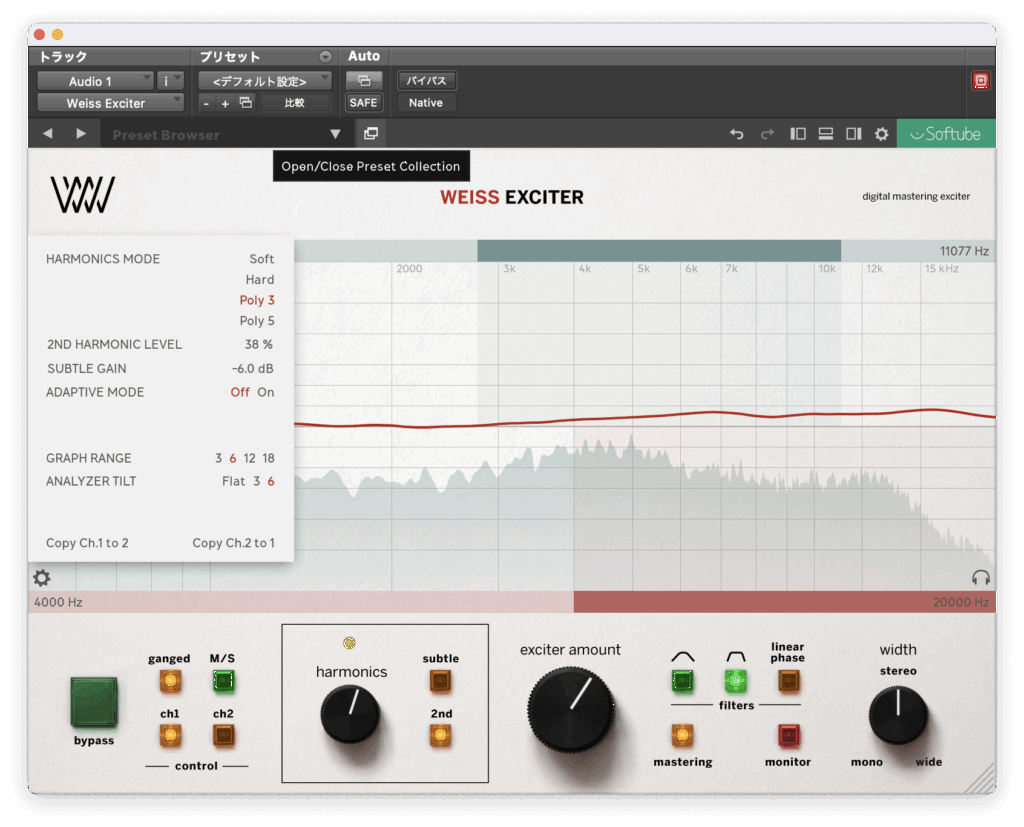This screenshot has width=1024, height=827.
Task: Toggle graph settings gear icon
Action: pyautogui.click(x=42, y=577)
